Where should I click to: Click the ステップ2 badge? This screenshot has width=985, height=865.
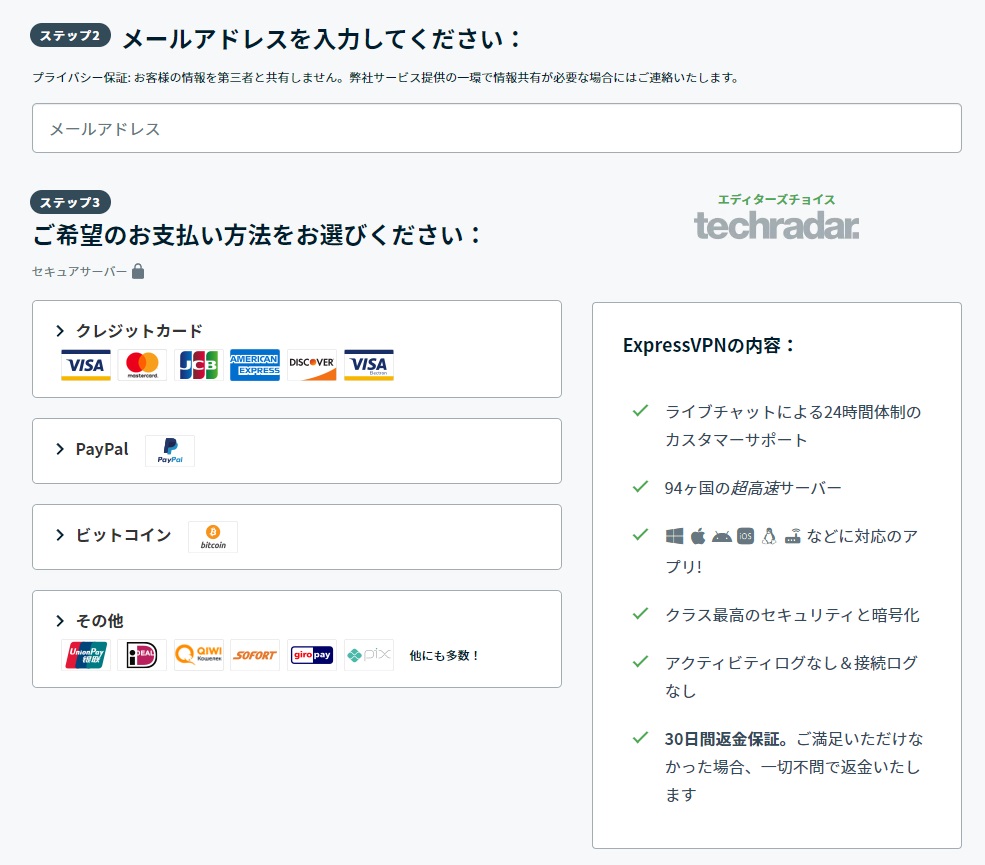coord(70,35)
